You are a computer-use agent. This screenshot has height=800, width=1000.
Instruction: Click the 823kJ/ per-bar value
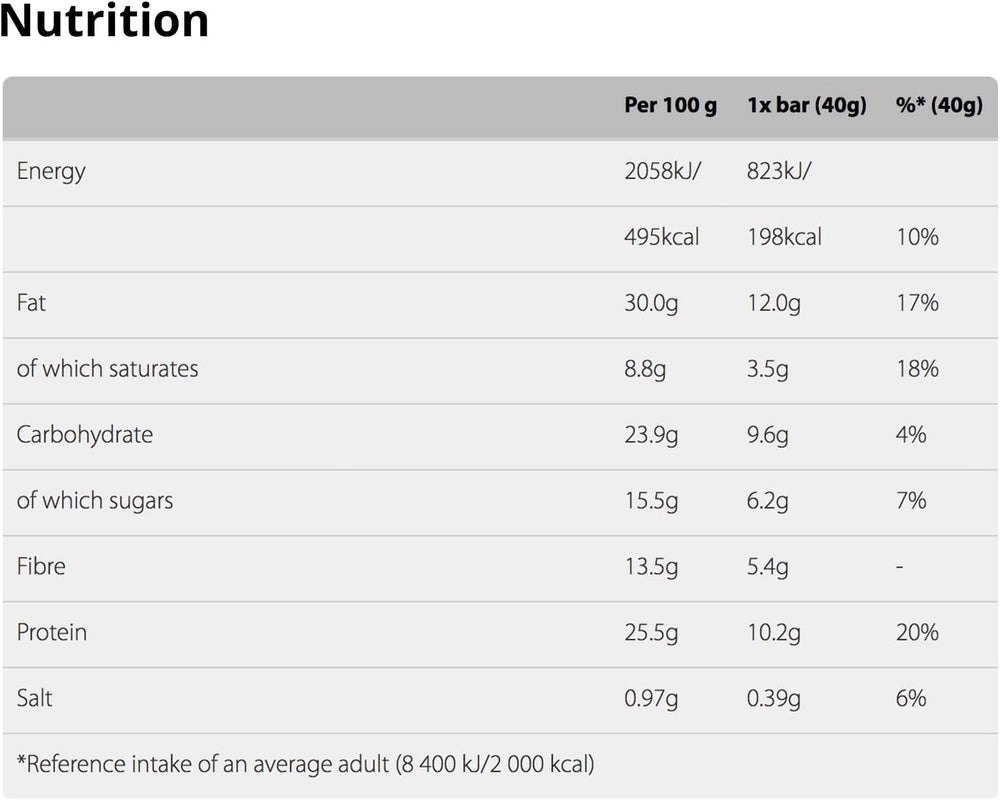(779, 171)
